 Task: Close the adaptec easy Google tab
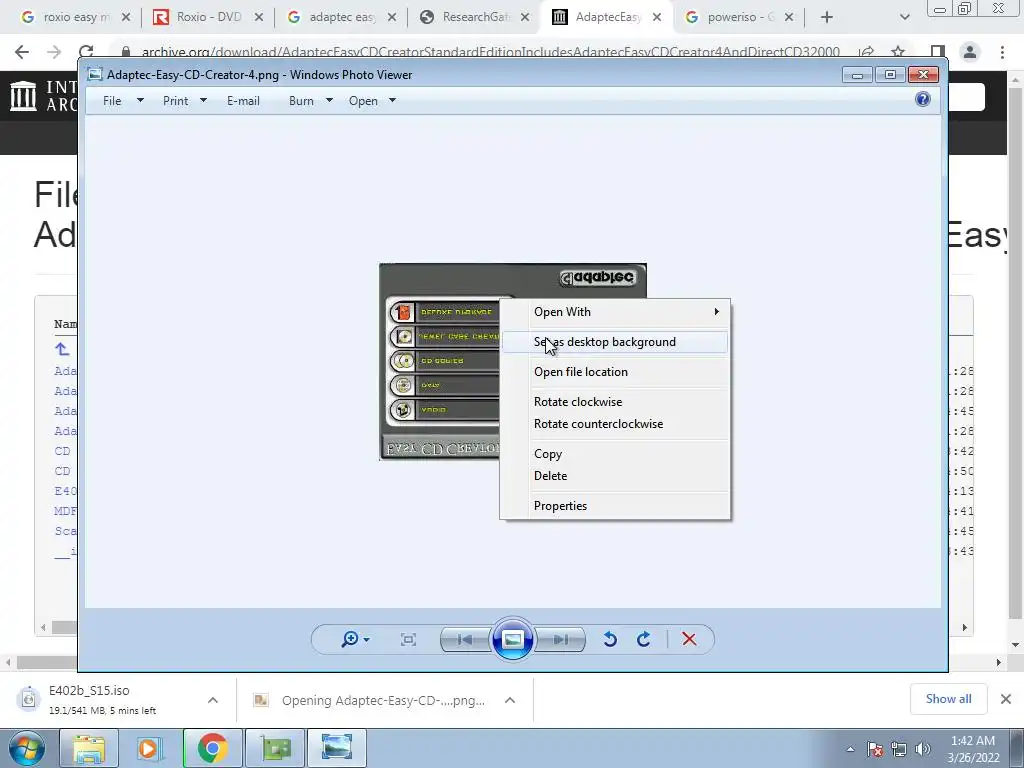(x=392, y=18)
